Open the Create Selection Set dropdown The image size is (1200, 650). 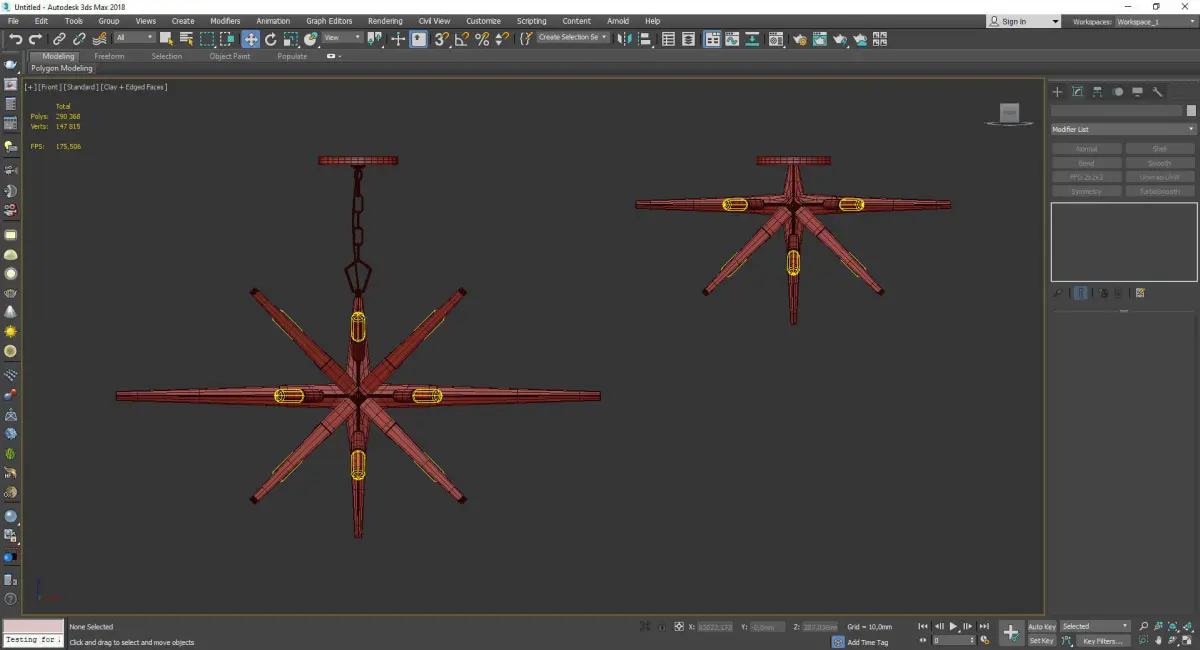tap(573, 37)
